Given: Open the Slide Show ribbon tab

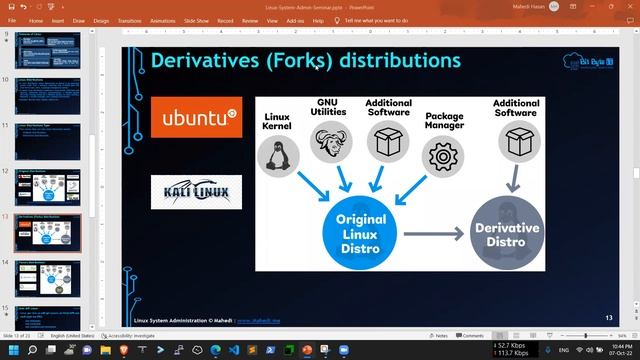Looking at the screenshot, I should 196,20.
